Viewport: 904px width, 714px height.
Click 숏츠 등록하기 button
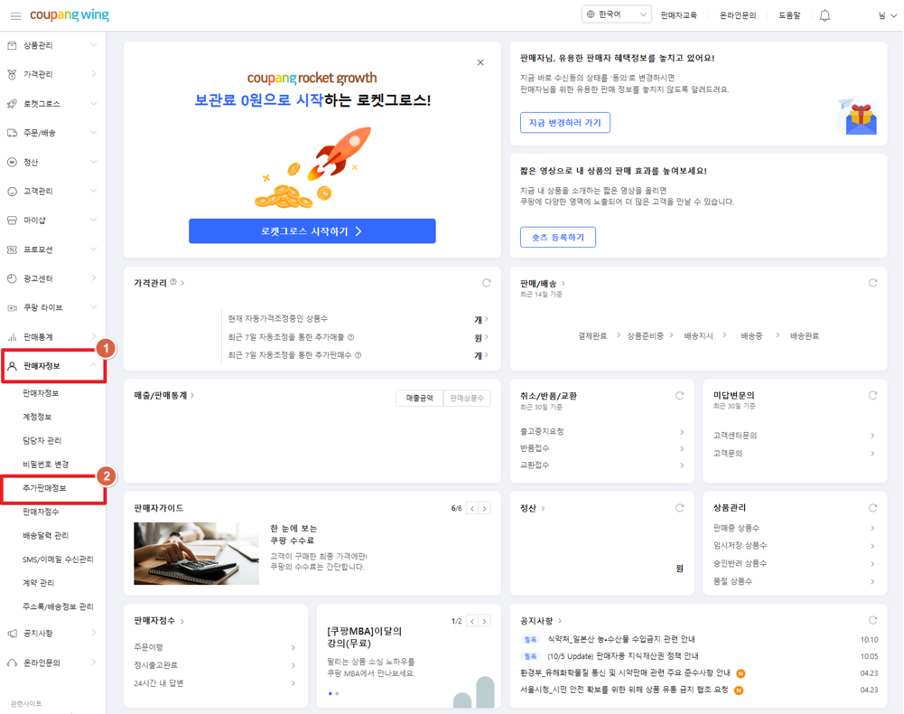tap(558, 237)
